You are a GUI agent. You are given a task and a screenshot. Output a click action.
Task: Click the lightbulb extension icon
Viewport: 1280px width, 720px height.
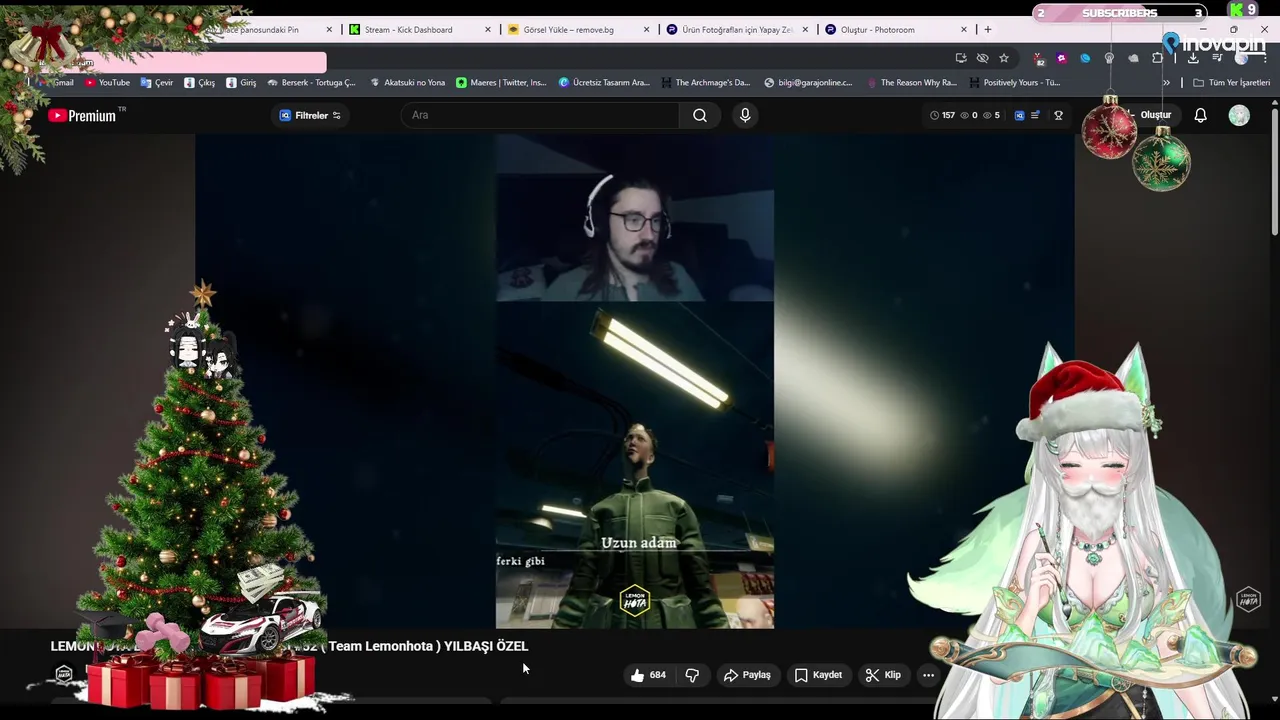point(1109,58)
